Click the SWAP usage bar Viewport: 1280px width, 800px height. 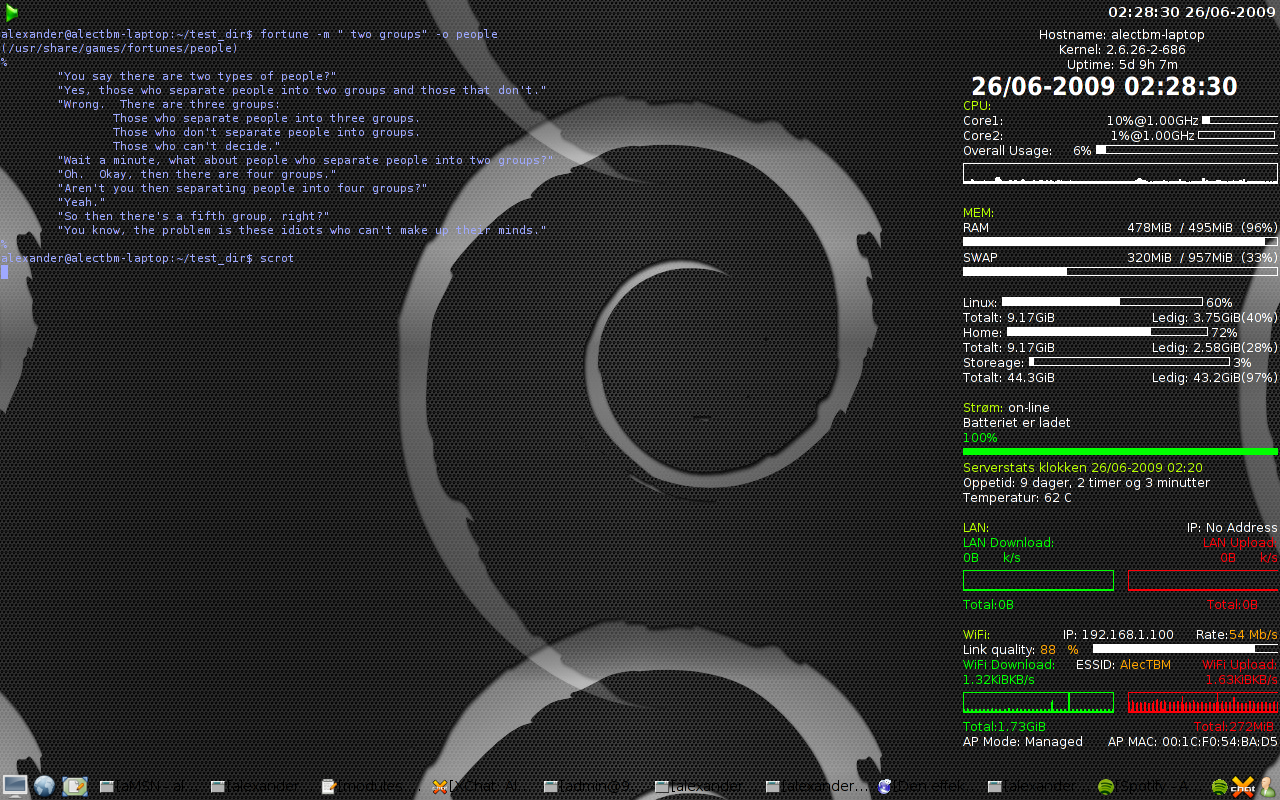(1120, 271)
